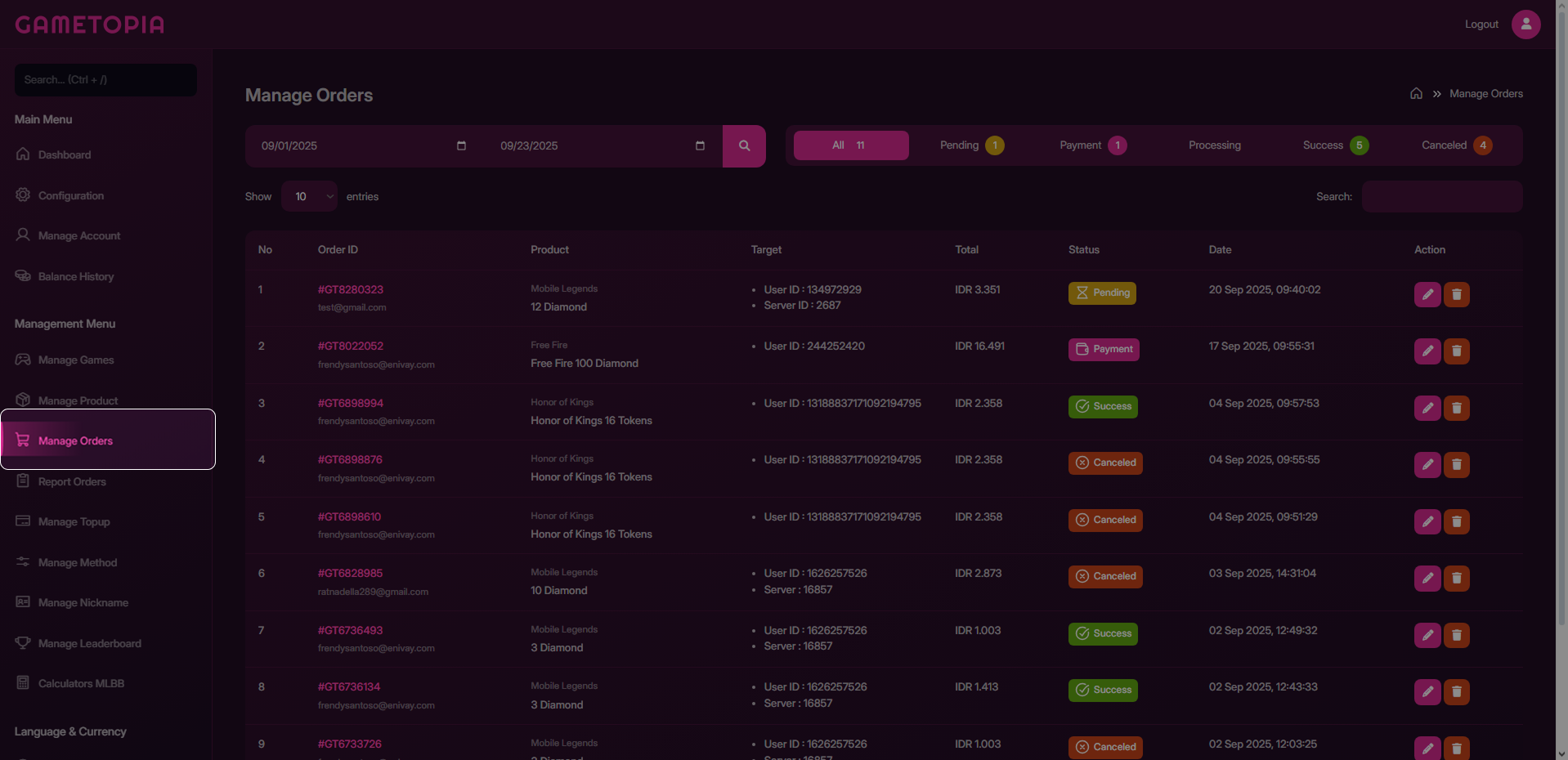Select the All orders filter tab

pyautogui.click(x=851, y=145)
